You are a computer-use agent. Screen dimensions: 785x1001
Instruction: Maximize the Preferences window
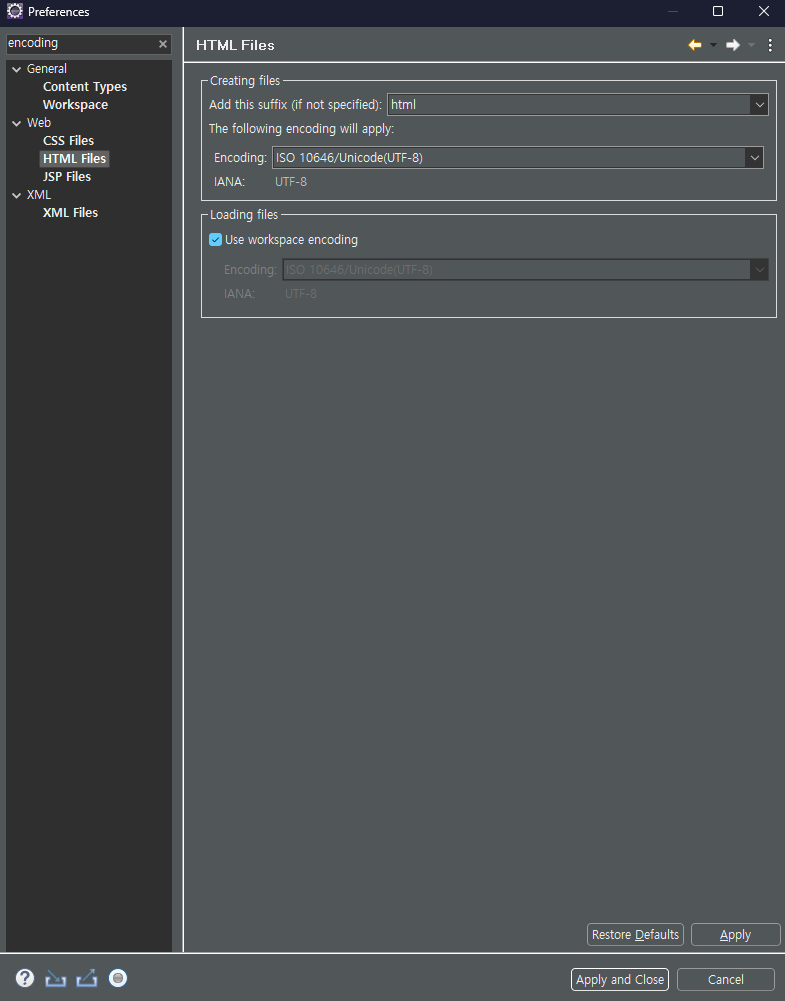click(718, 11)
